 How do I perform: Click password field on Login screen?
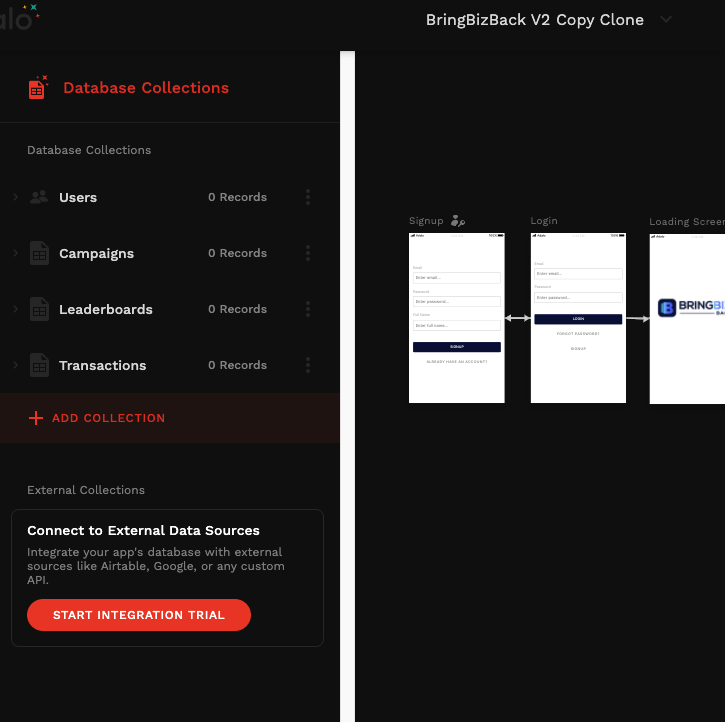[578, 297]
